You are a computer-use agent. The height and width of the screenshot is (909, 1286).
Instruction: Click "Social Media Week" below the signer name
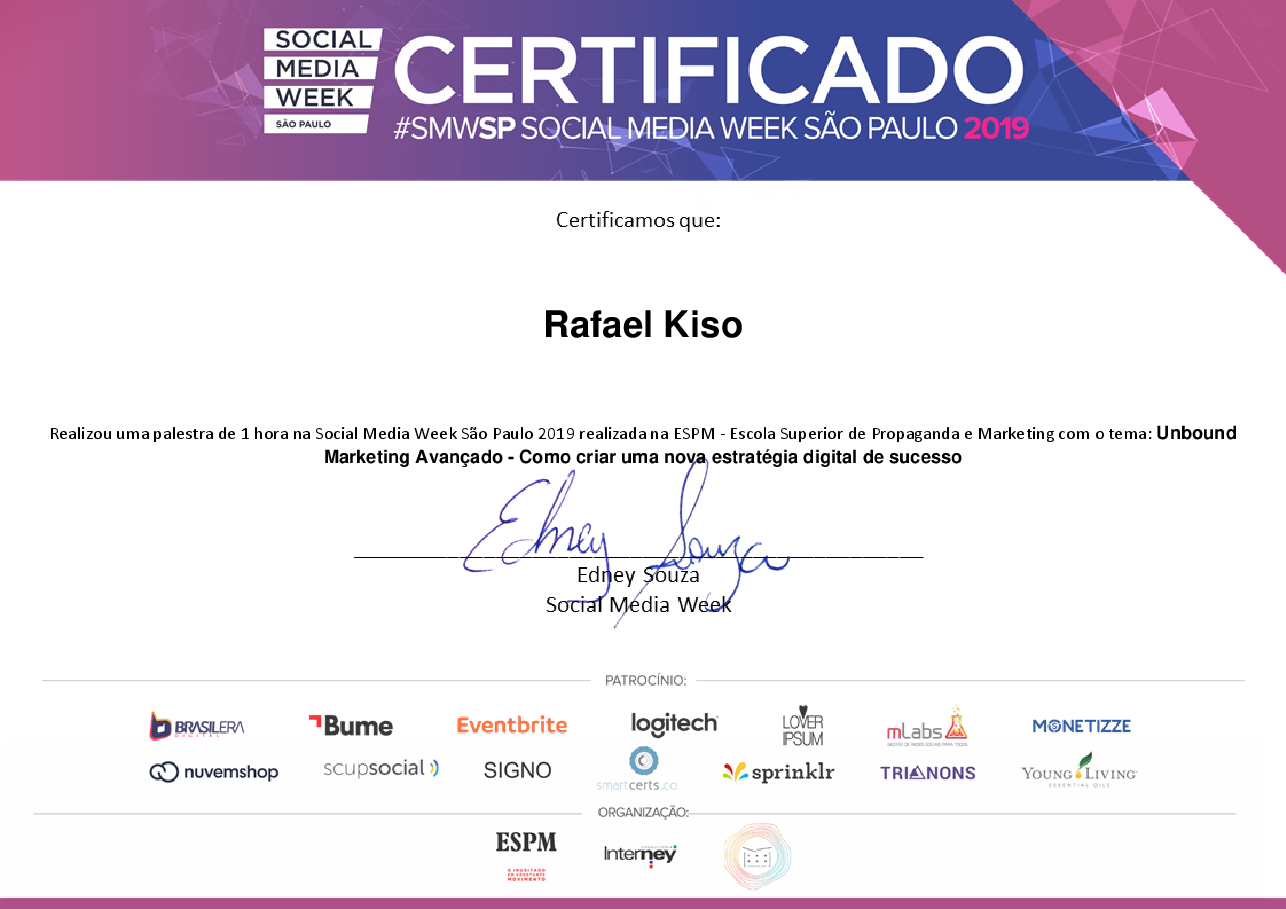[638, 605]
